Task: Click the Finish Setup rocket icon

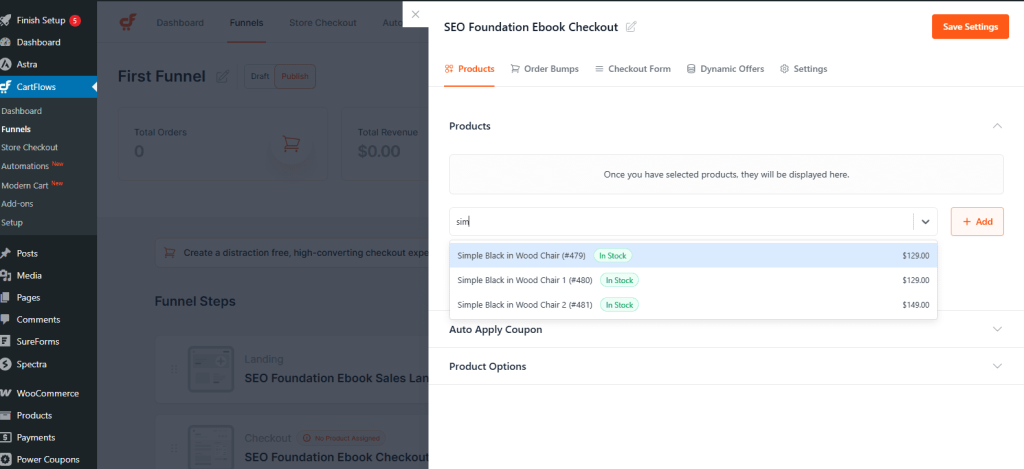Action: tap(6, 20)
